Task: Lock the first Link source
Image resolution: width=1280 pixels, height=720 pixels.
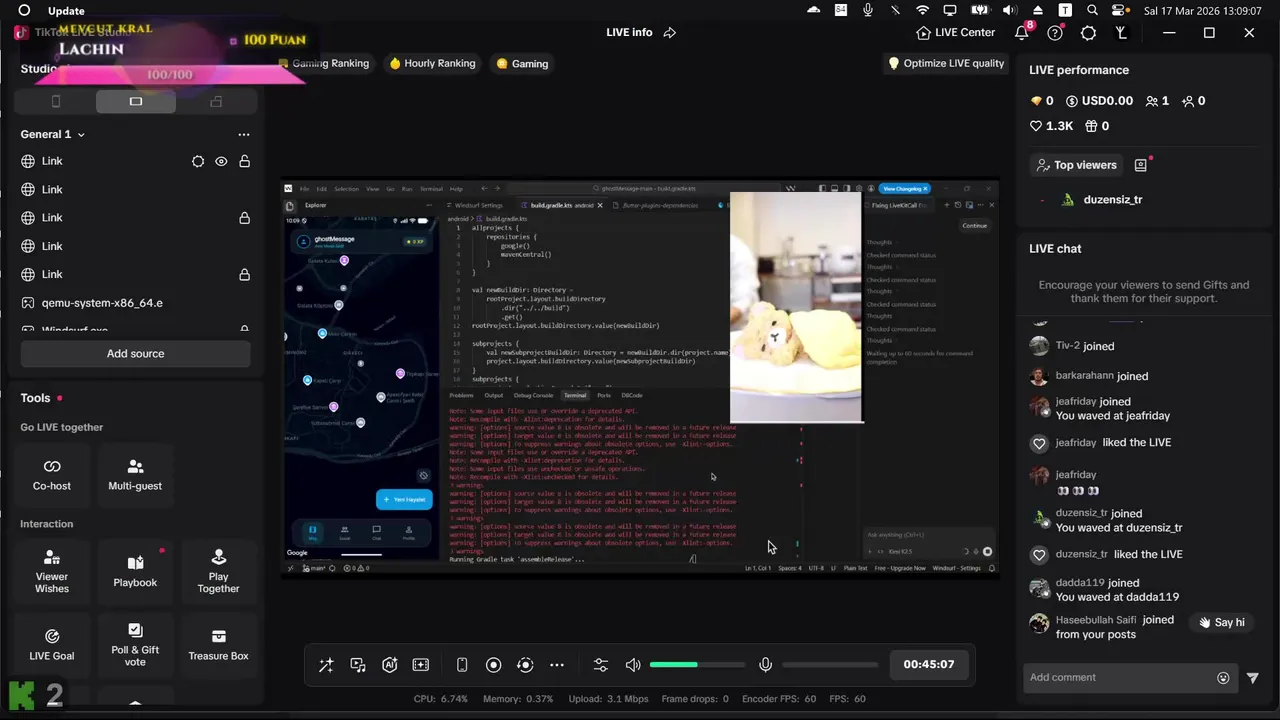Action: click(x=244, y=161)
